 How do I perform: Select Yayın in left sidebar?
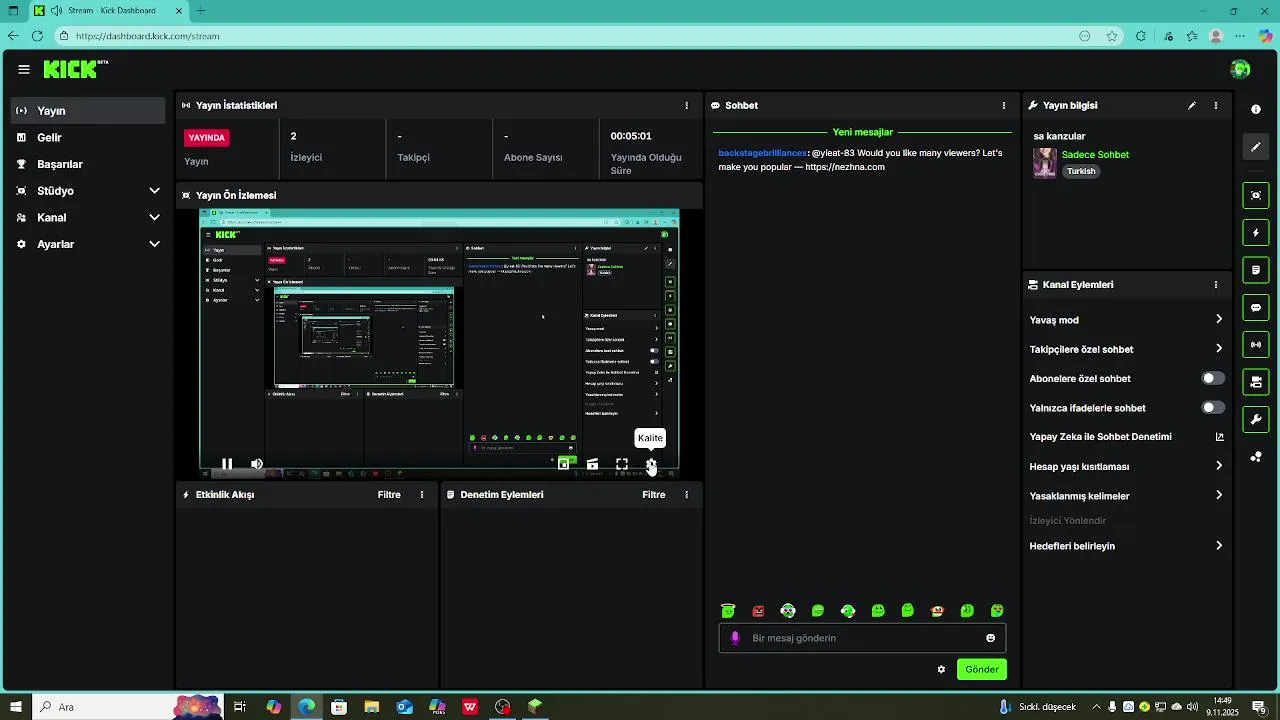[x=88, y=111]
